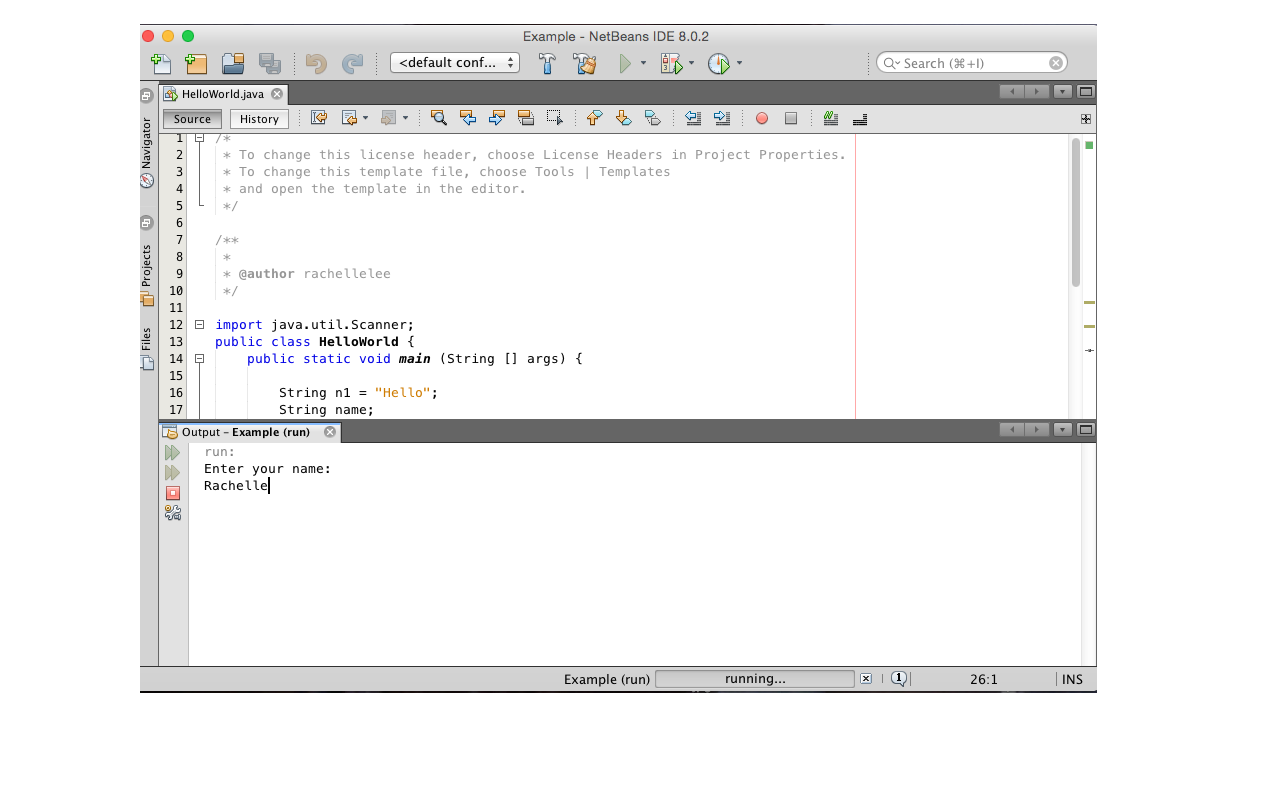Select the Debug Project icon
This screenshot has height=800, width=1280.
click(x=670, y=62)
